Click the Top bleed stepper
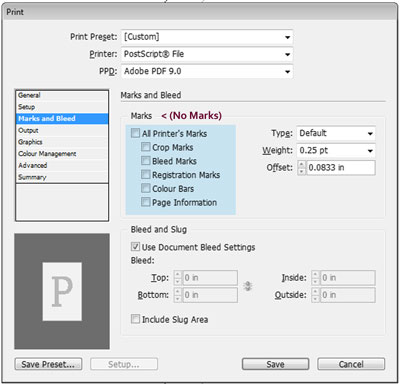Image resolution: width=400 pixels, height=385 pixels. pos(178,278)
